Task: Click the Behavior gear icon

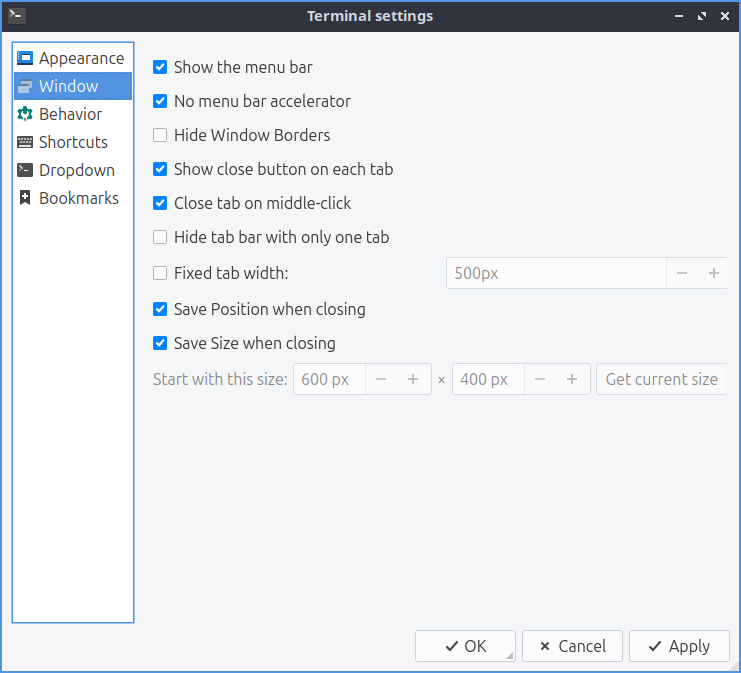Action: 25,114
